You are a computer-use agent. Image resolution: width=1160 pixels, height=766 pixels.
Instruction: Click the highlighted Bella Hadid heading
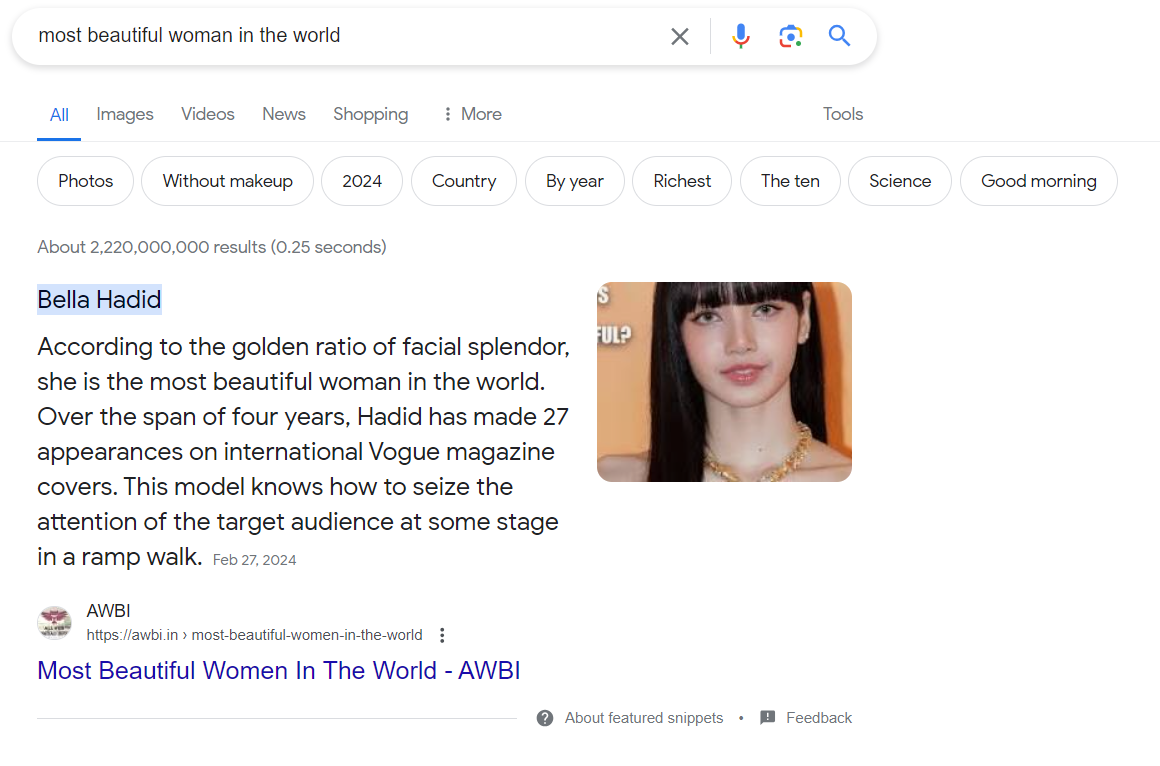tap(99, 300)
